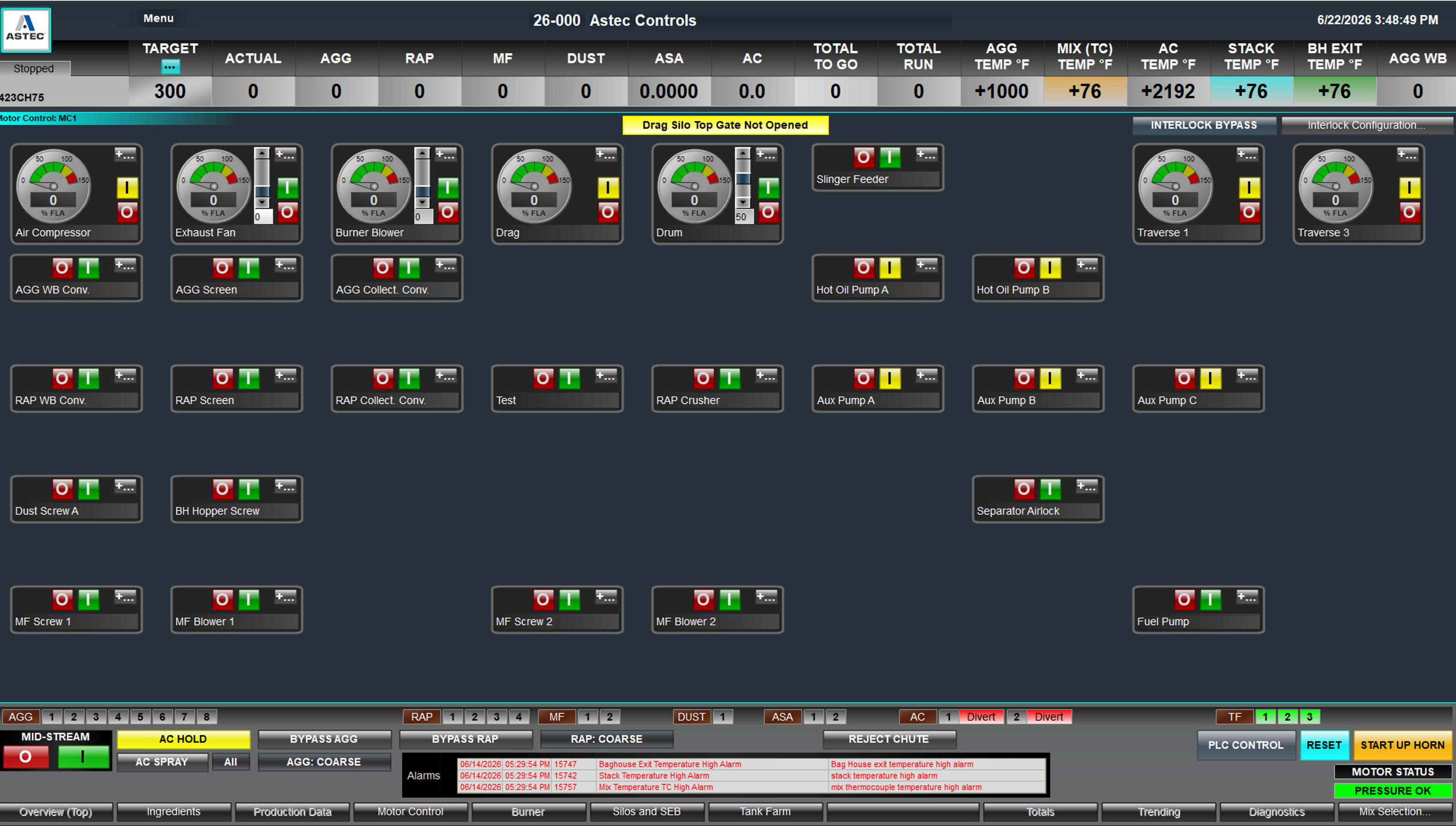Stop the Drum motor

[768, 212]
